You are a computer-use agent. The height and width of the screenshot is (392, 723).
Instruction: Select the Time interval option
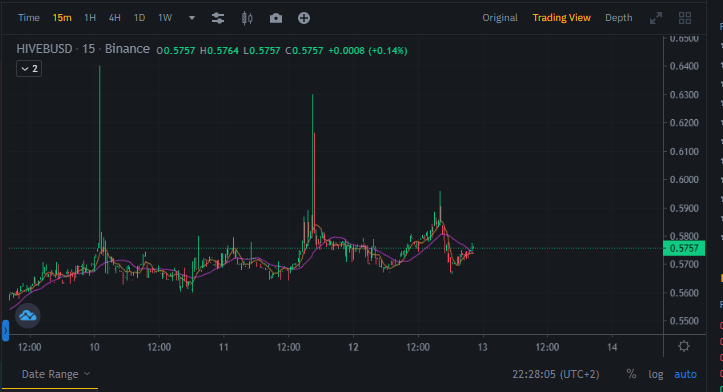pos(29,18)
